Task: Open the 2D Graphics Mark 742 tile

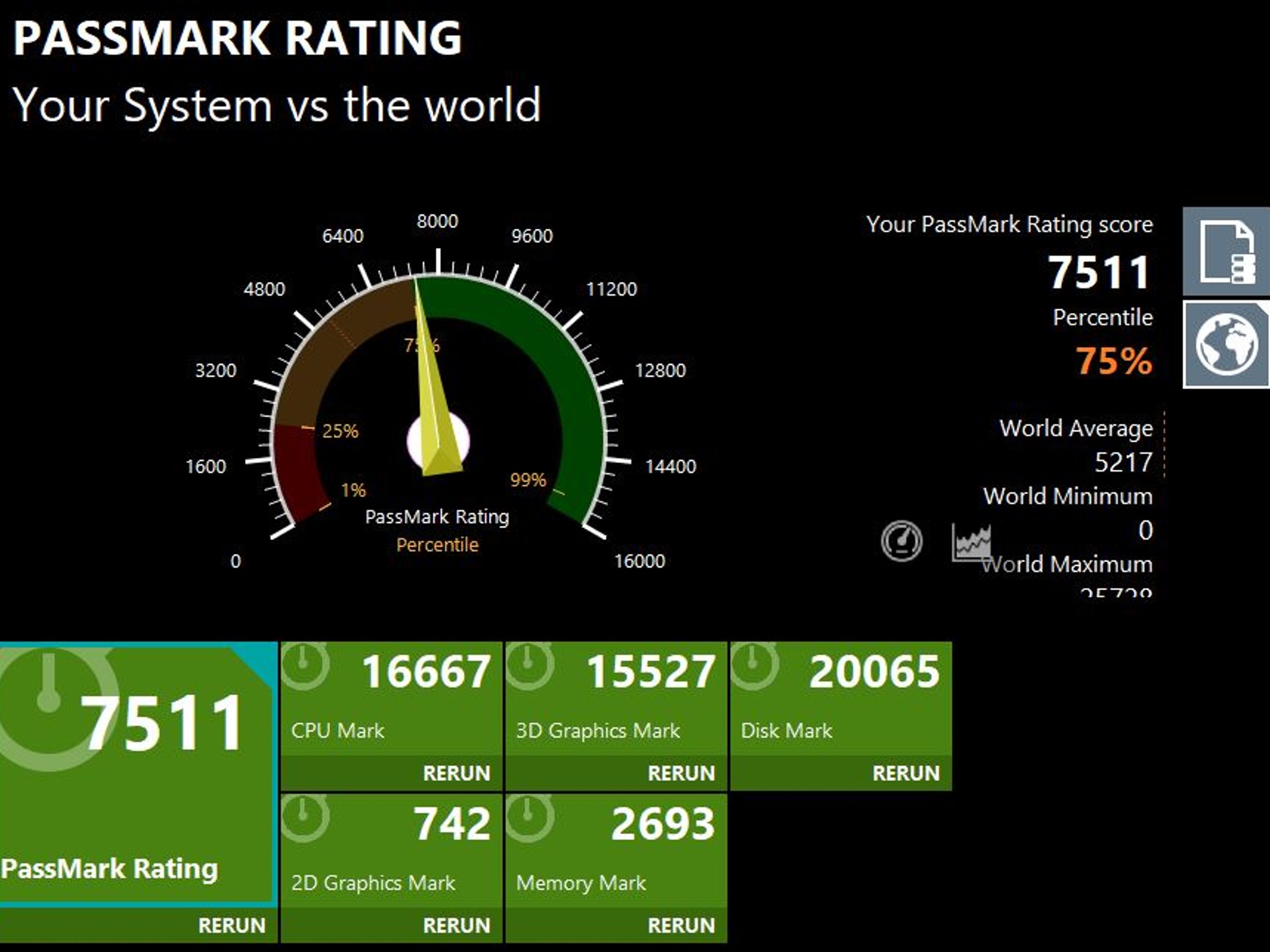Action: click(x=391, y=852)
